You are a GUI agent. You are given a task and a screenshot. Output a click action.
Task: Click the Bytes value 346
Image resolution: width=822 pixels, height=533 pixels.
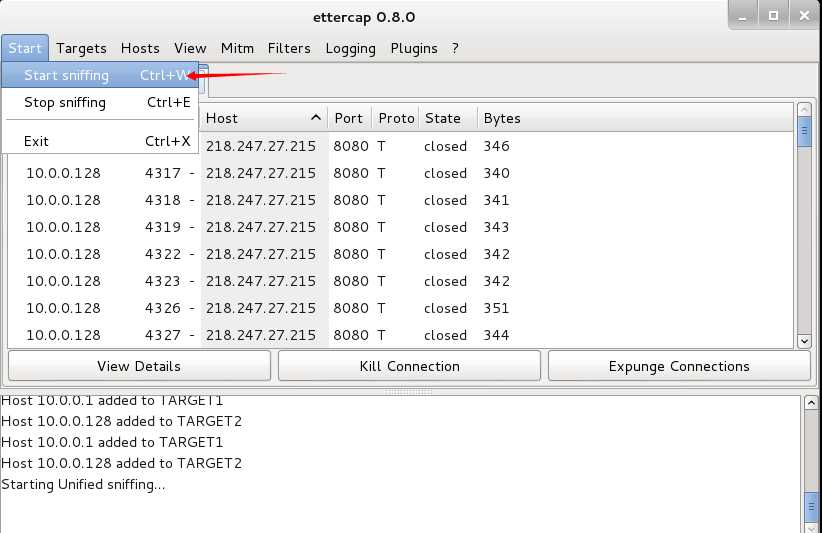click(496, 146)
